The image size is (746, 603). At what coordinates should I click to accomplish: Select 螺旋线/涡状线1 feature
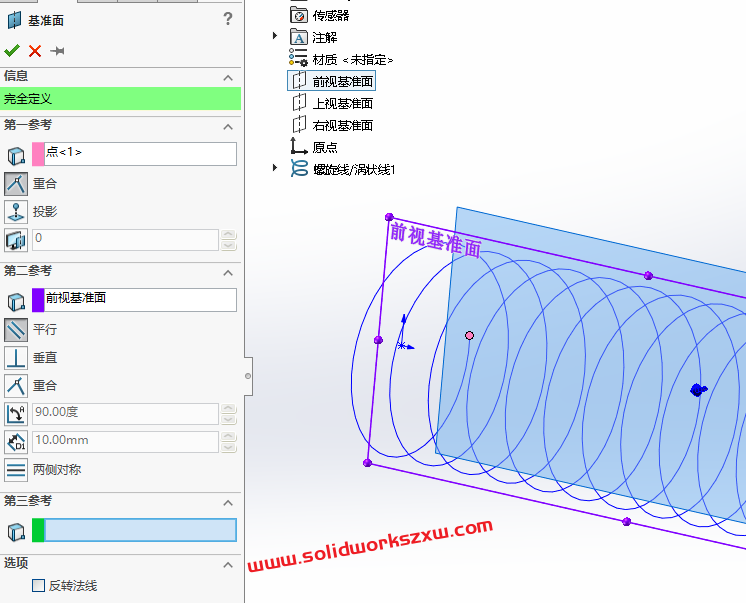[x=354, y=169]
